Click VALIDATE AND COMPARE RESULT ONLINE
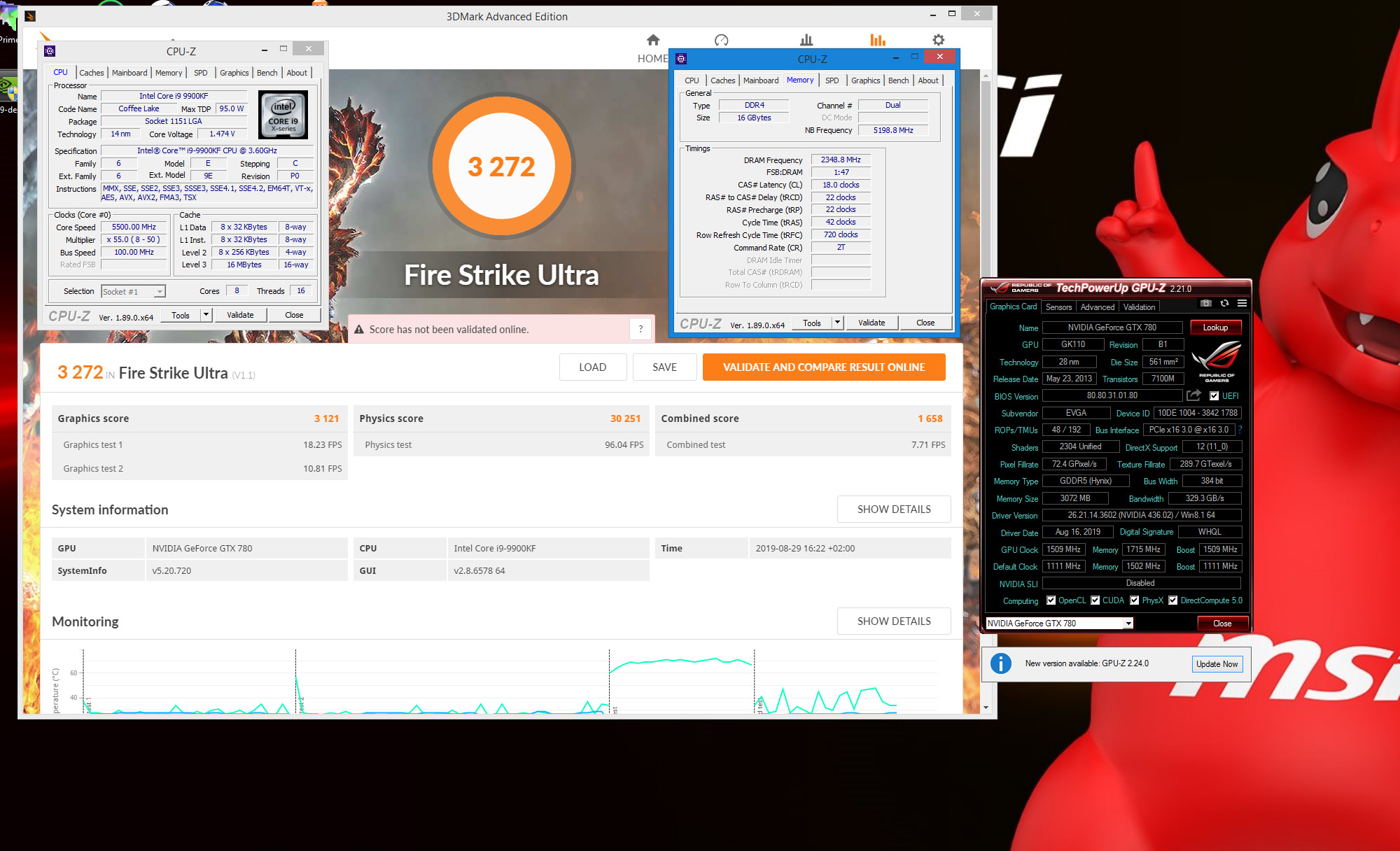Screen dimensions: 1400x851 click(824, 367)
